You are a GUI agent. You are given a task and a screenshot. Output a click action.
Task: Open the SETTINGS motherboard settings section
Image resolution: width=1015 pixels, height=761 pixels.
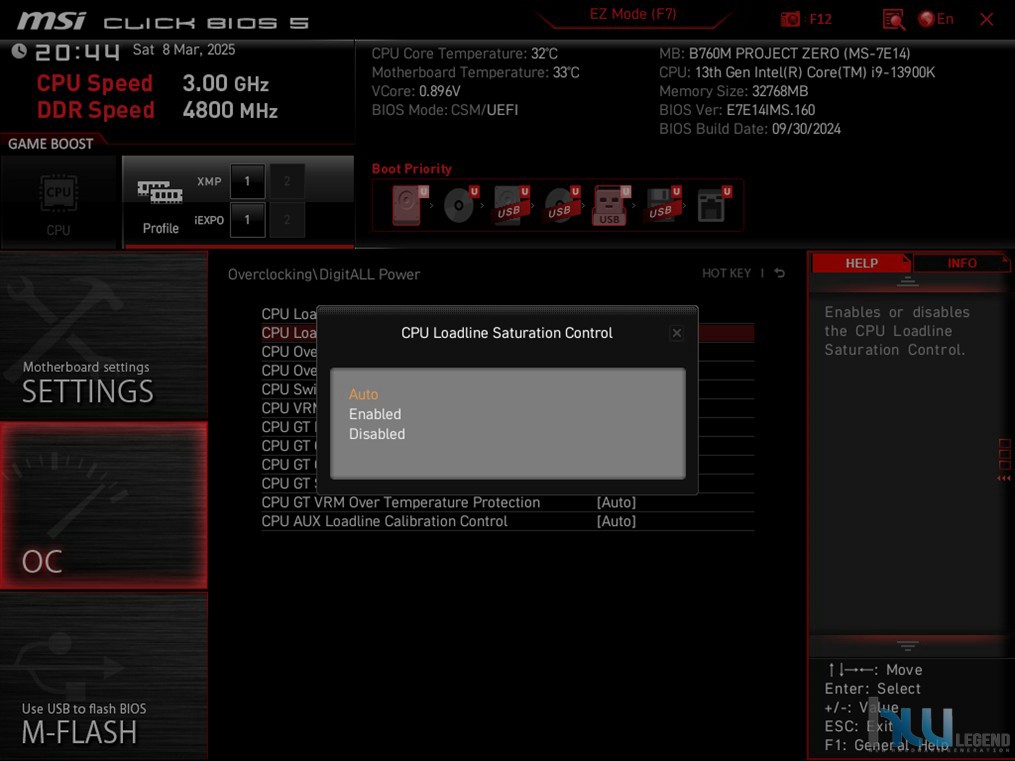click(x=104, y=336)
